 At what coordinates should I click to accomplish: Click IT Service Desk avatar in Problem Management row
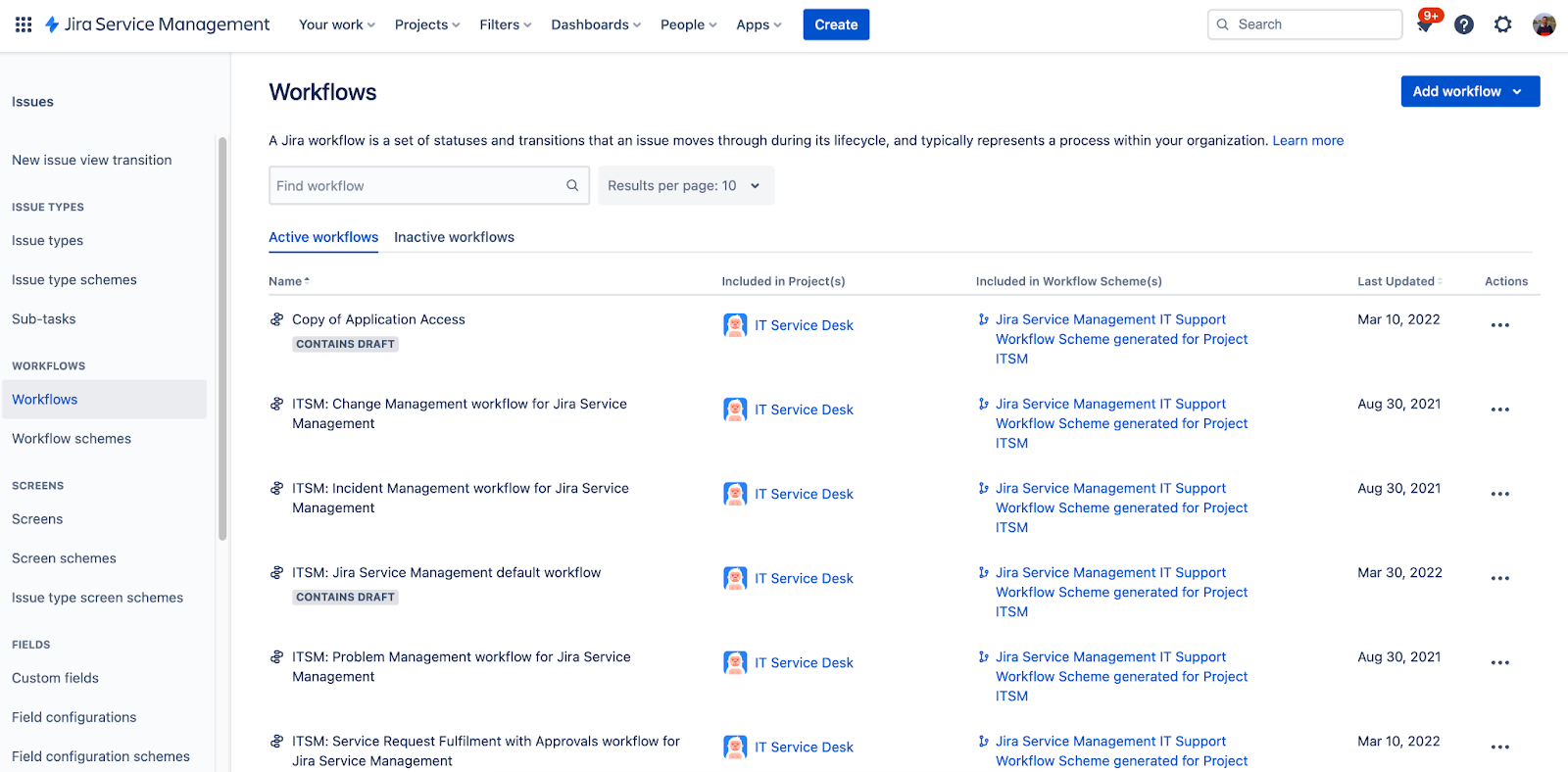[735, 662]
